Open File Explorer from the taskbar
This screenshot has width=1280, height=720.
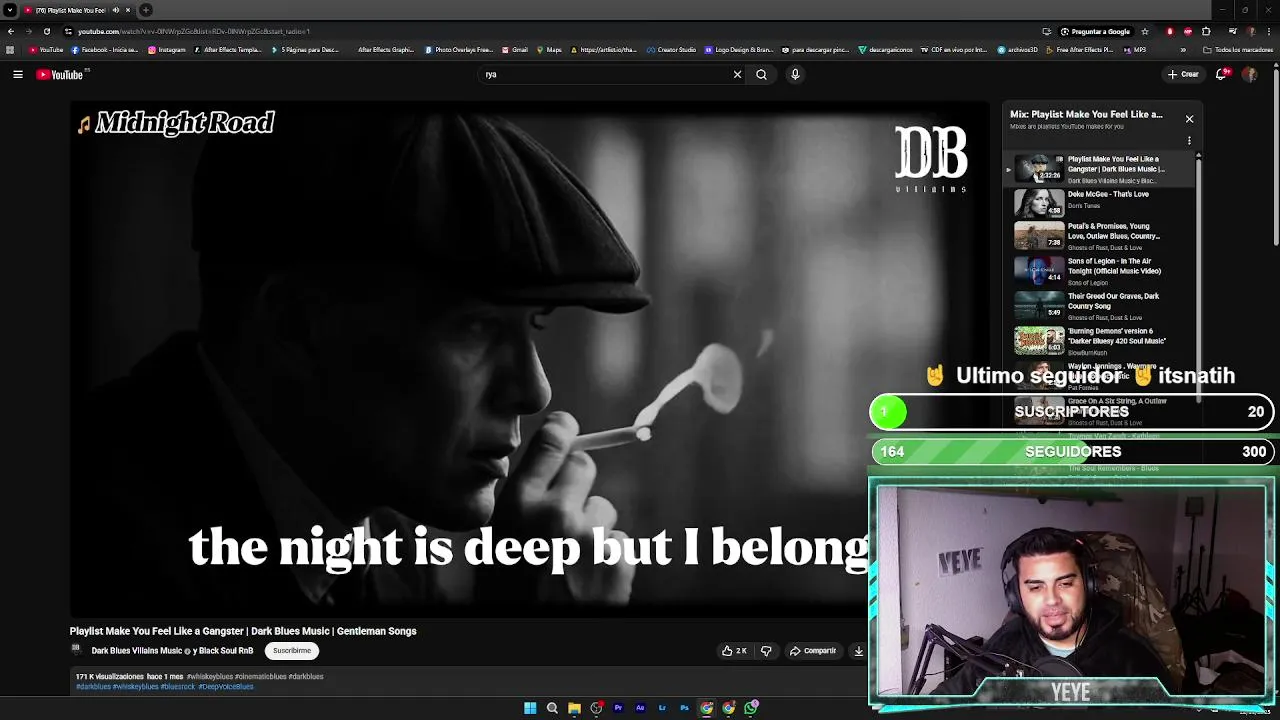(574, 708)
